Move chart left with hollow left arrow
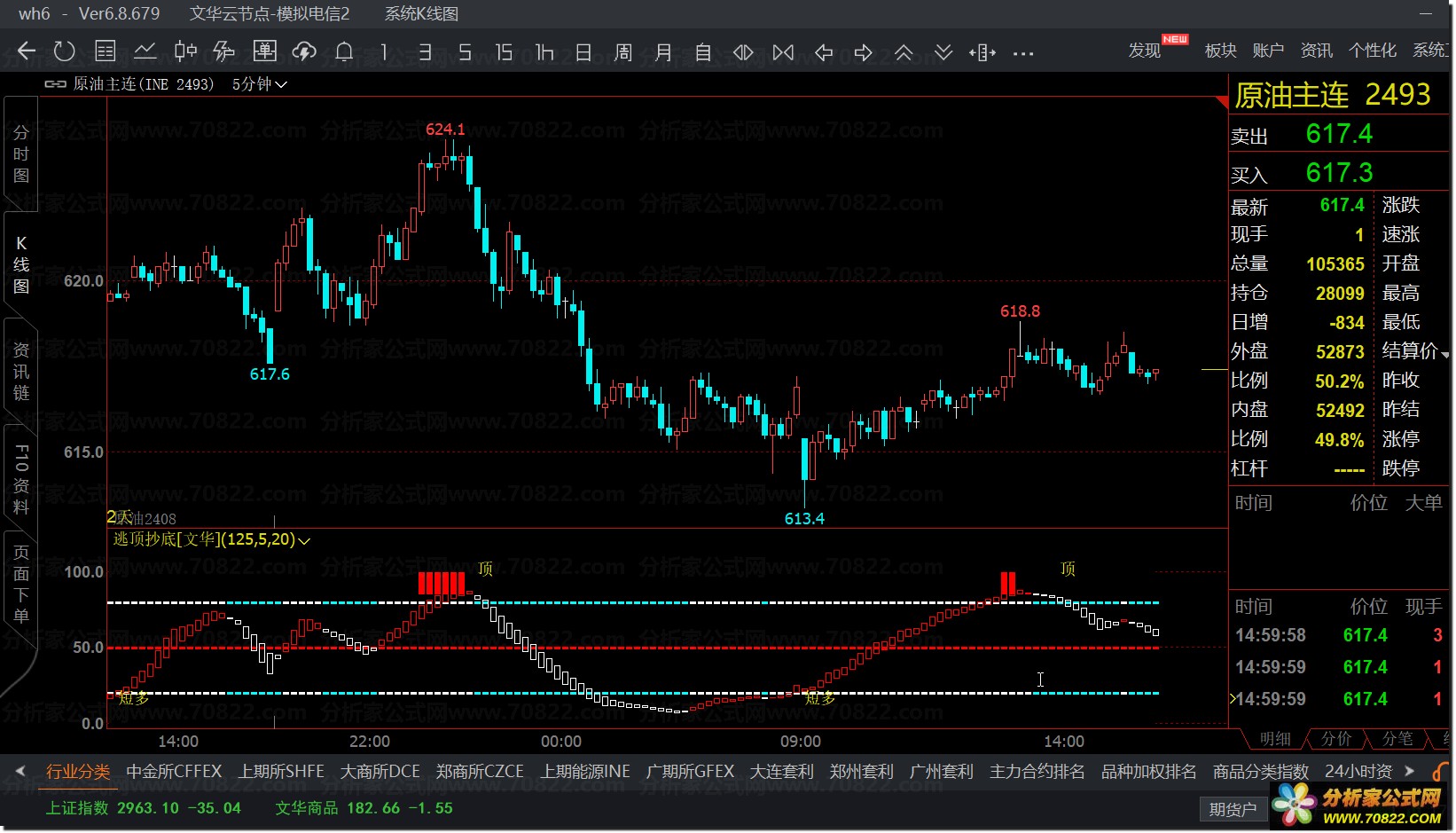Screen dimensions: 1456x833 click(824, 52)
